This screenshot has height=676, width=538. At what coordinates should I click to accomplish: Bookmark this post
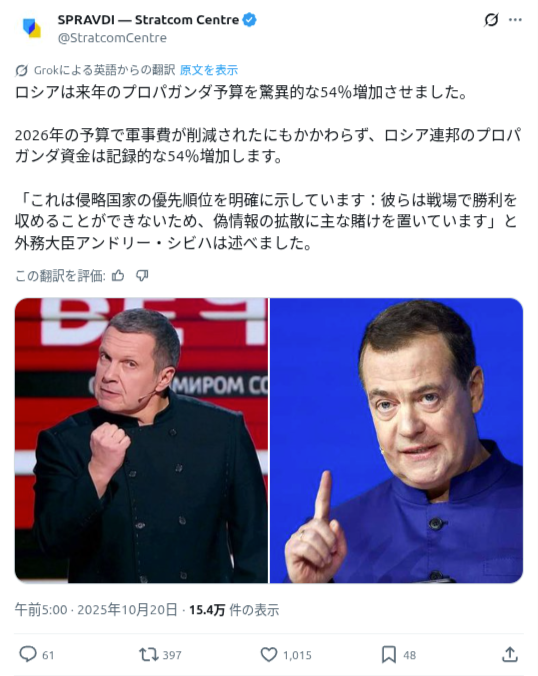(389, 654)
